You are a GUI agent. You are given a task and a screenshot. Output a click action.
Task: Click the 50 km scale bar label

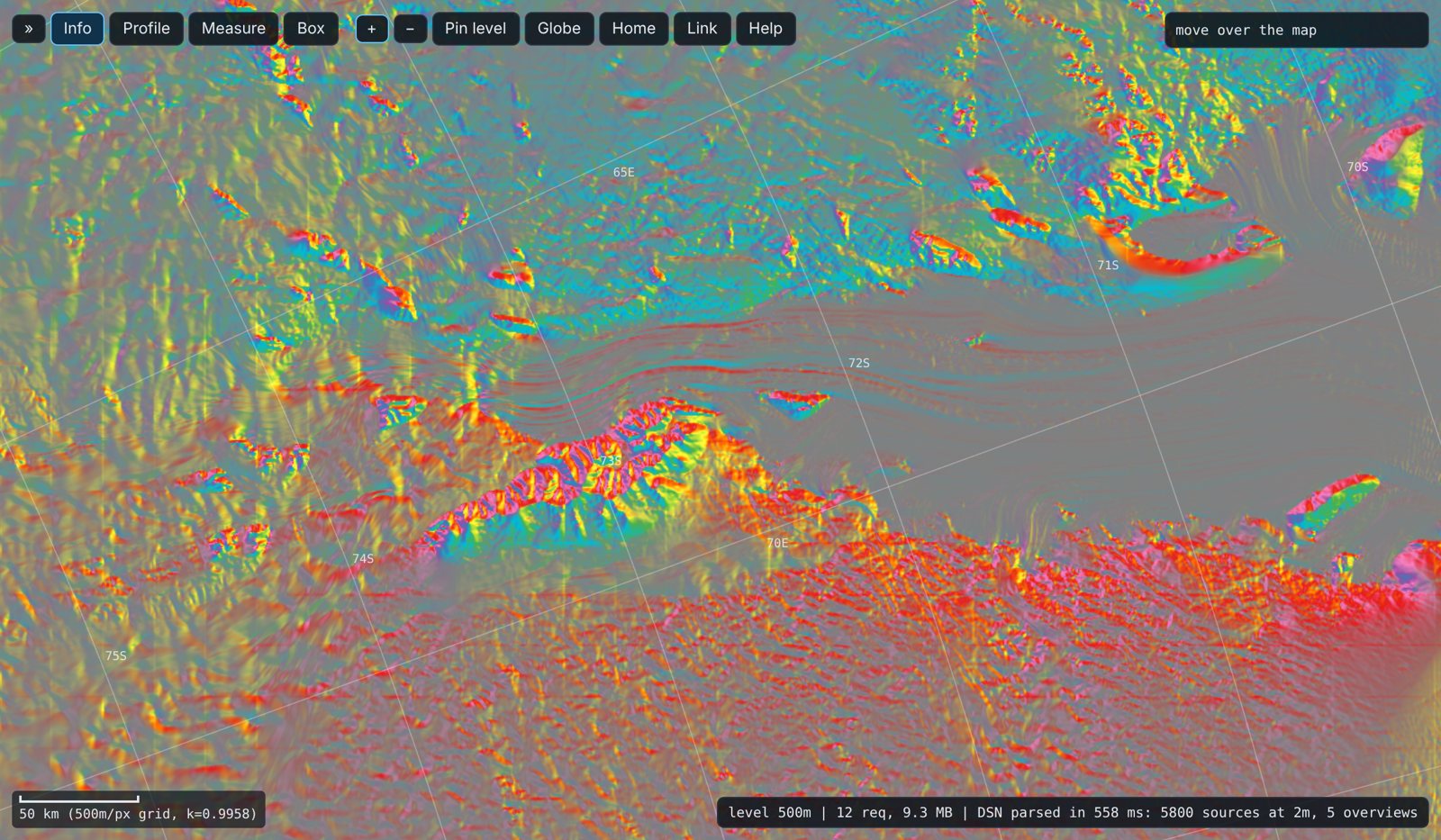tap(138, 813)
